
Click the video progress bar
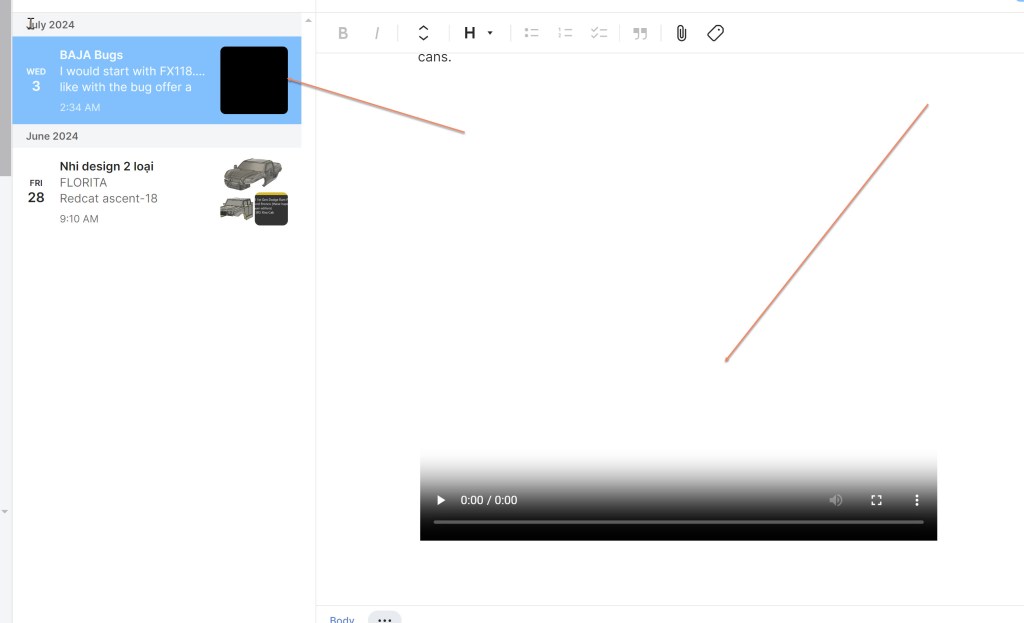point(678,522)
